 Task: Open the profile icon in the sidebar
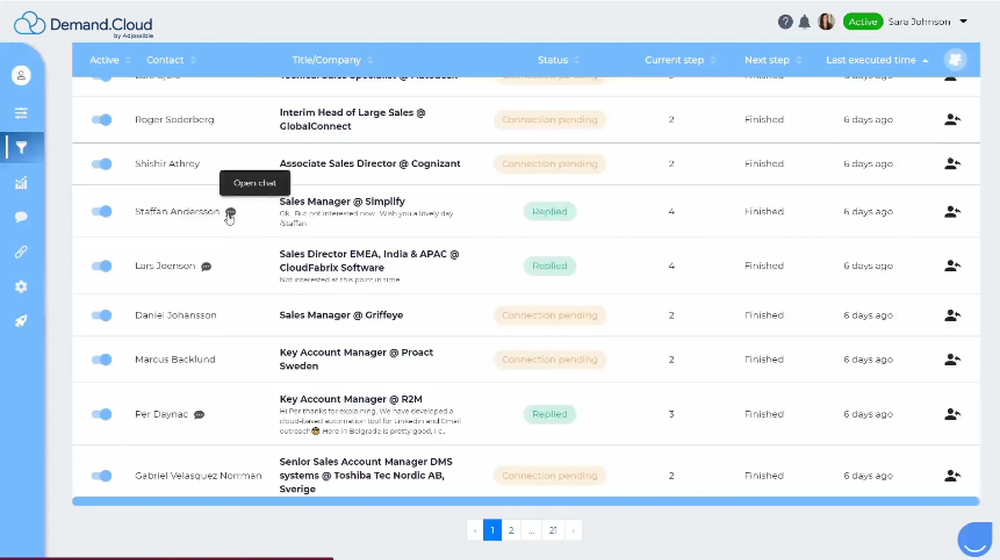coord(21,75)
